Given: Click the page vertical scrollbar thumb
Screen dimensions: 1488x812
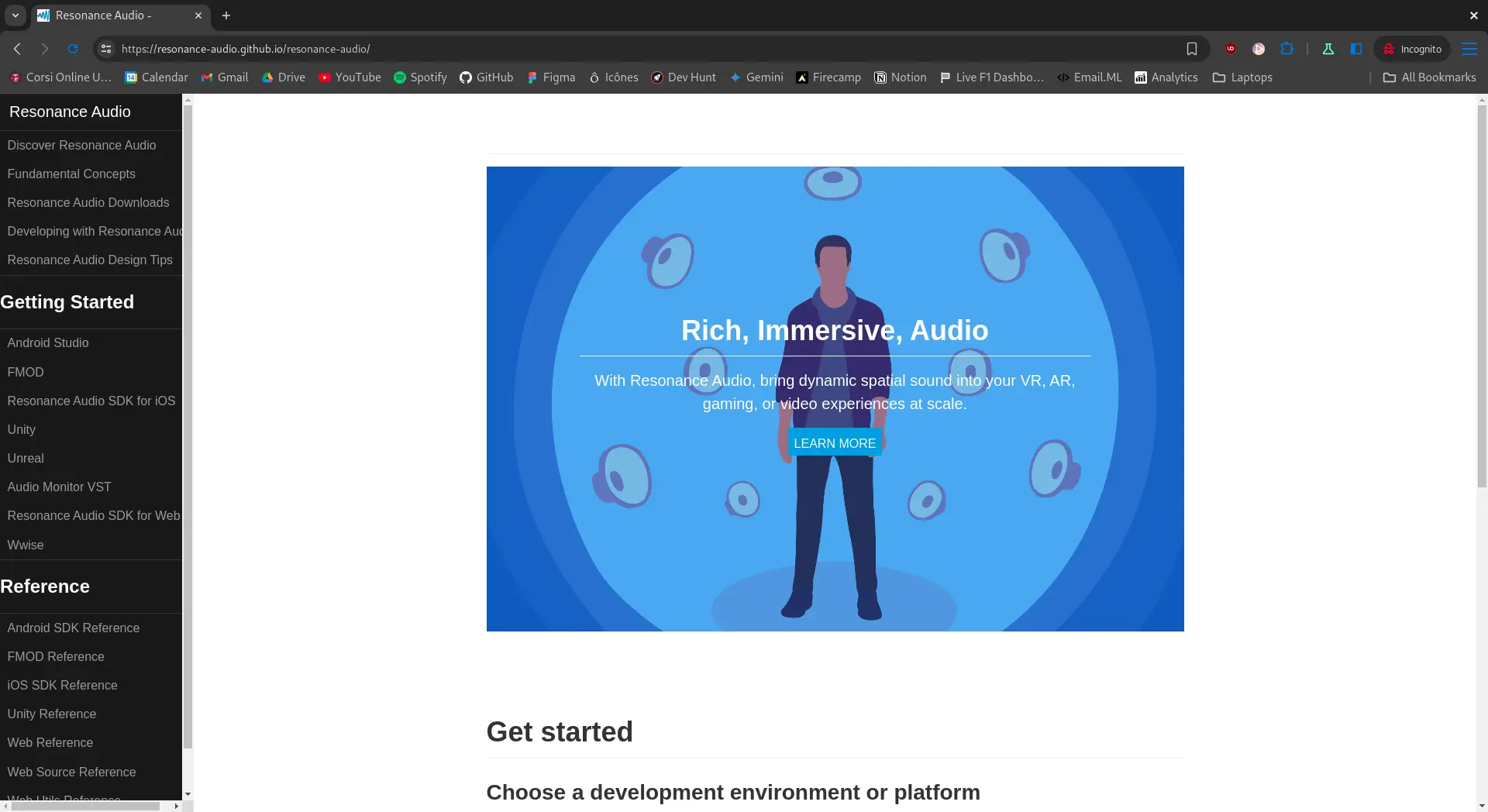Looking at the screenshot, I should click(x=1482, y=296).
